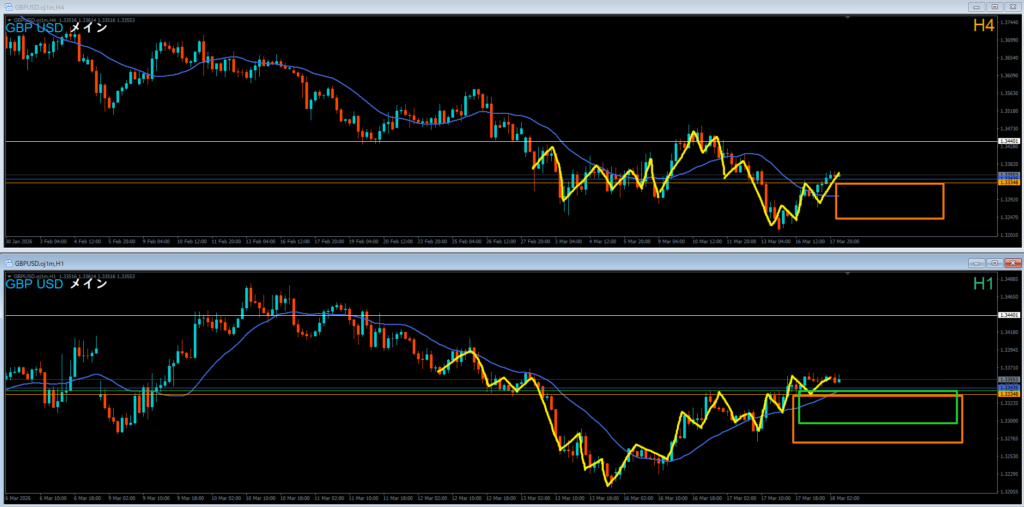Close the H1 chart window

(x=1012, y=262)
